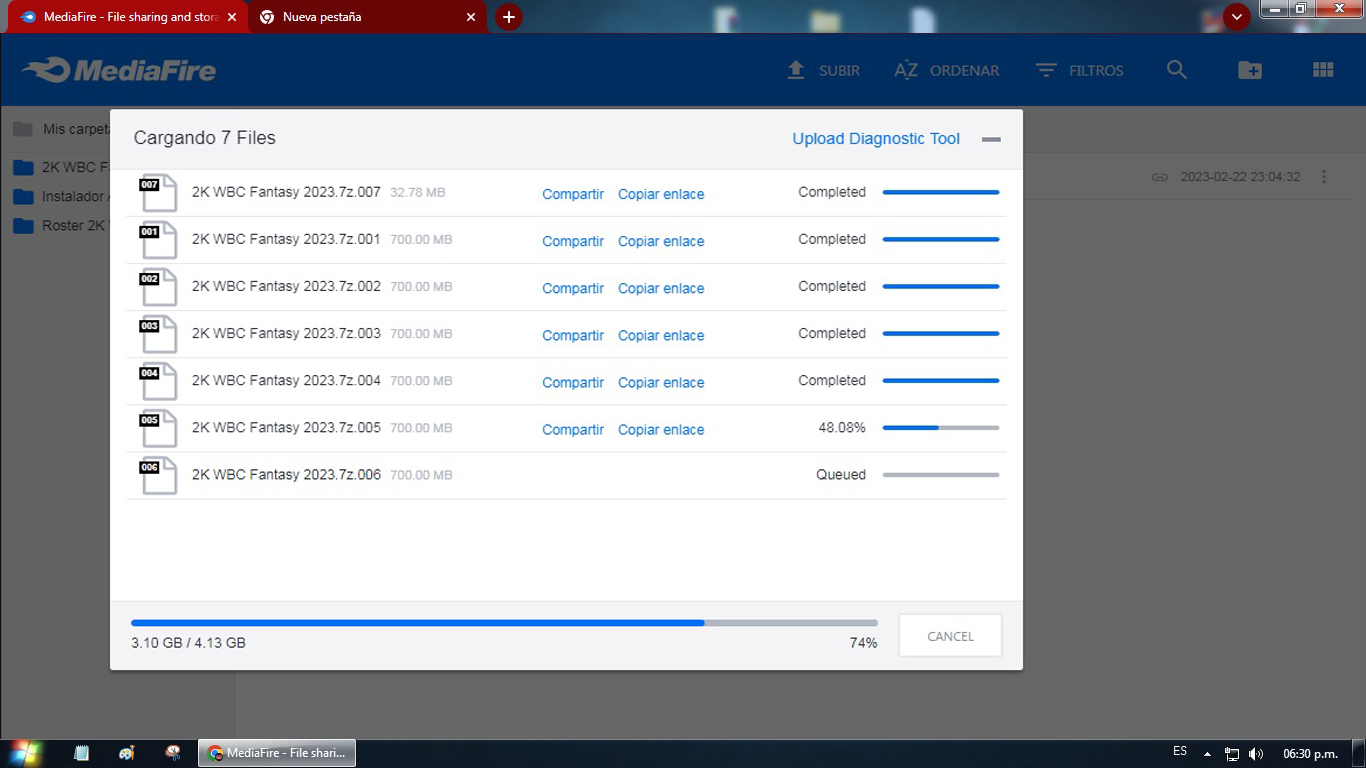Open a new browser tab with plus

tap(509, 17)
